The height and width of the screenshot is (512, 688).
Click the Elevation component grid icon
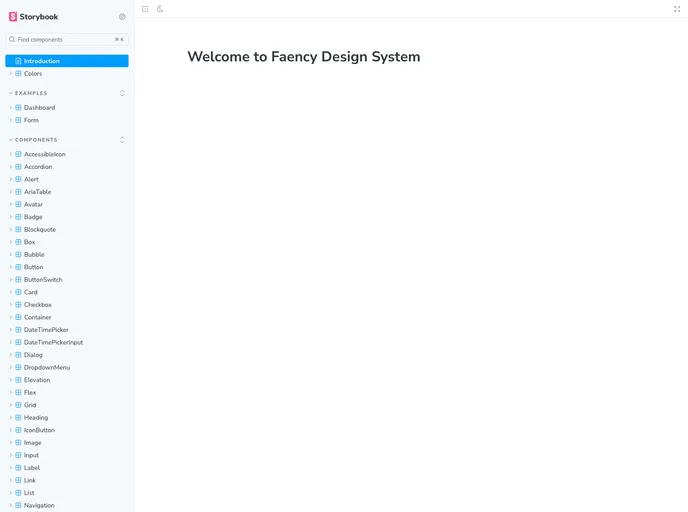pyautogui.click(x=18, y=380)
